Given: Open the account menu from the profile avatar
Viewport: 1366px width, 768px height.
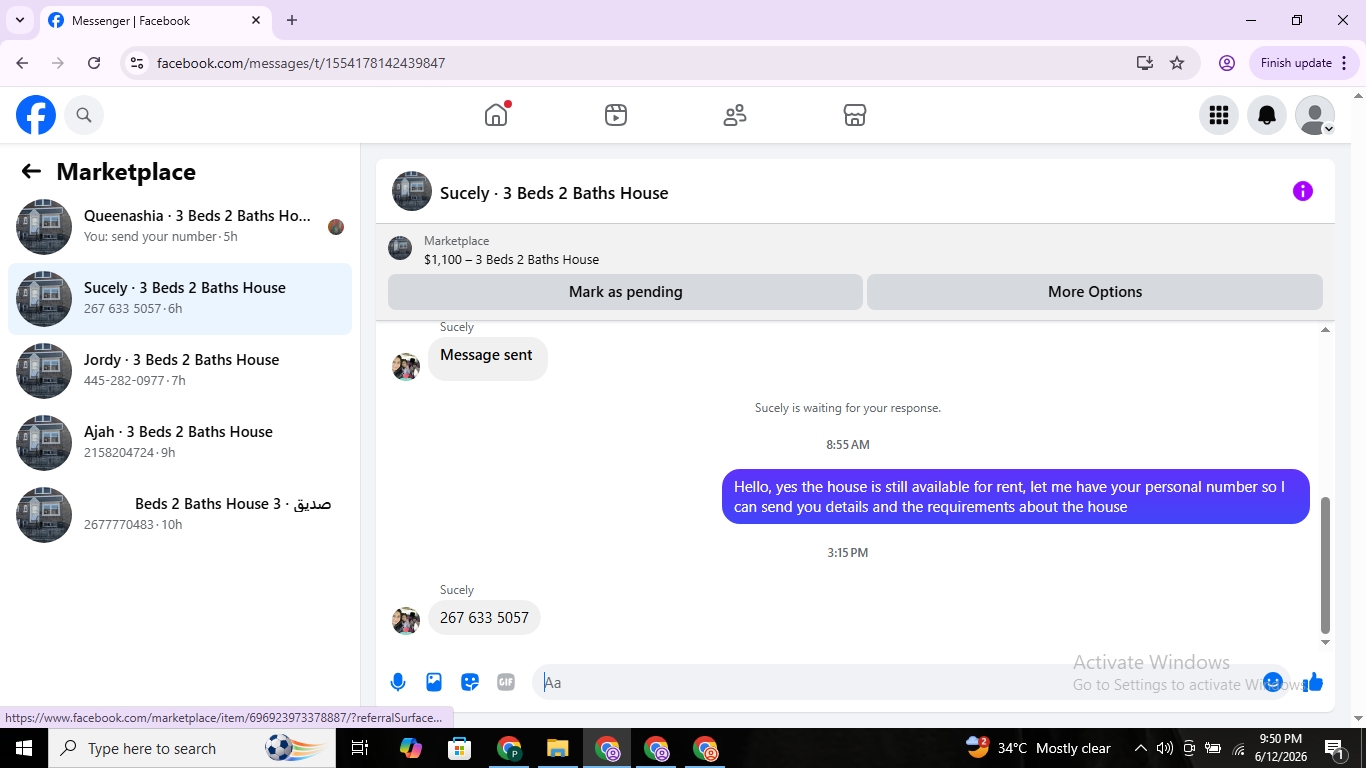Looking at the screenshot, I should click(x=1315, y=115).
